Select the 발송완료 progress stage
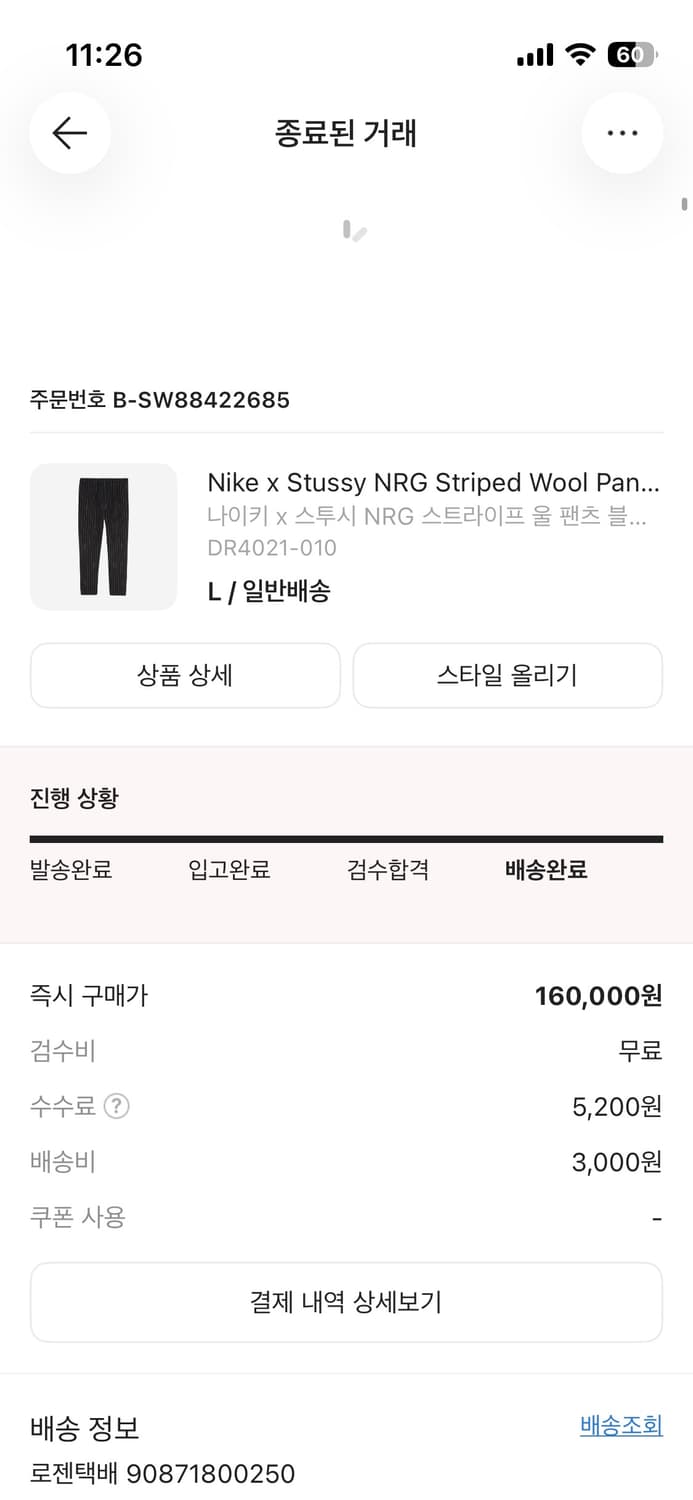693x1500 pixels. point(70,870)
